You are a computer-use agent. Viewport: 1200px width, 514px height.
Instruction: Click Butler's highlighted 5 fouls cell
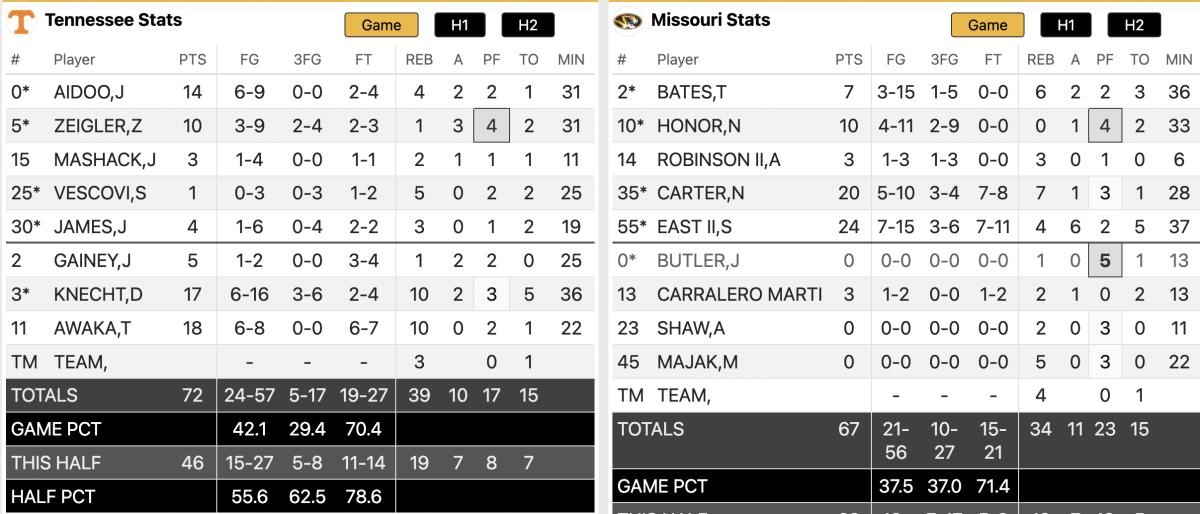tap(1105, 261)
